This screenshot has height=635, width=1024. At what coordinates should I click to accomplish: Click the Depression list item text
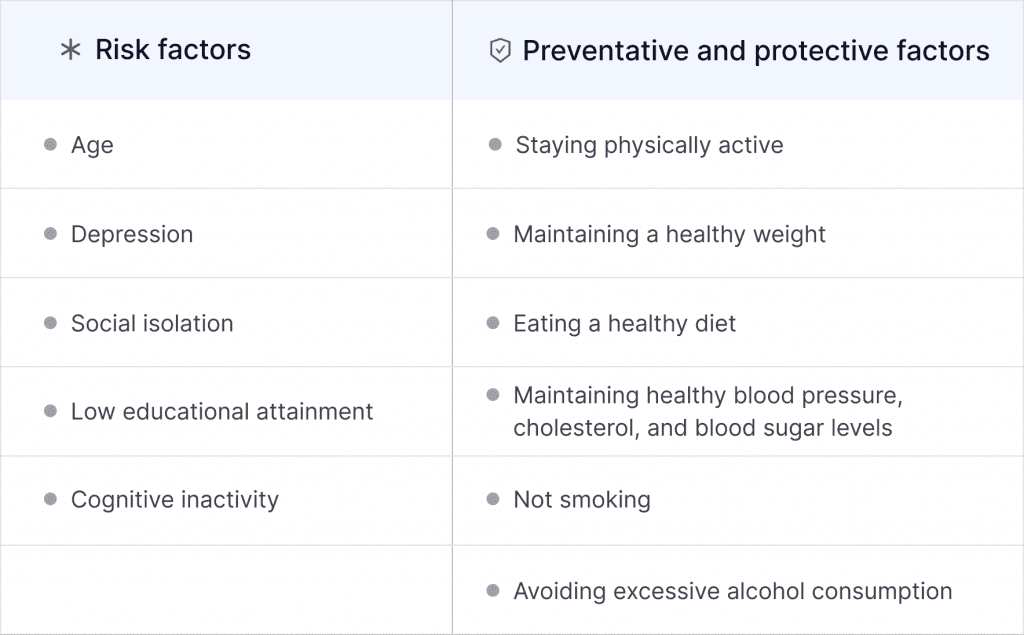(x=132, y=235)
